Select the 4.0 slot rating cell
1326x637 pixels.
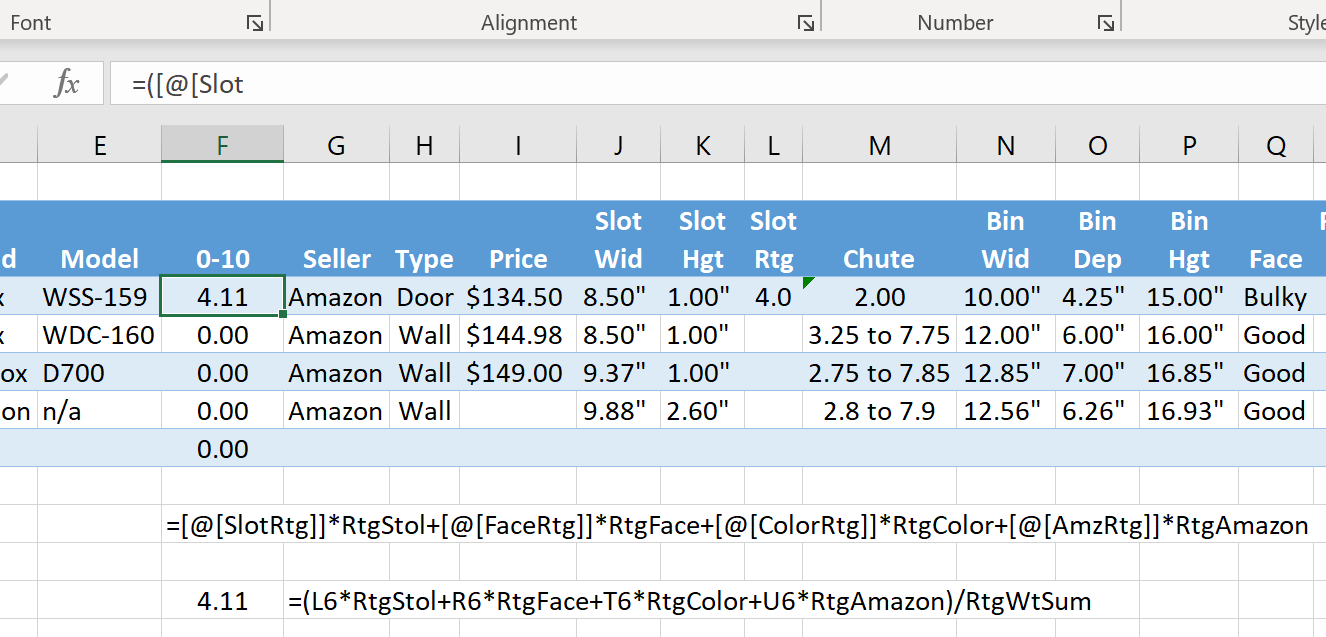point(773,297)
